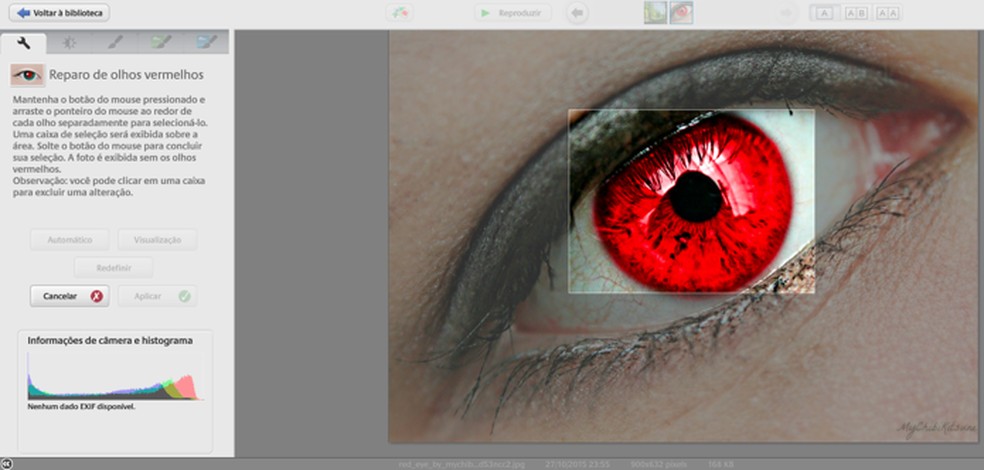Click the red X icon on the Cancelar button

click(96, 296)
